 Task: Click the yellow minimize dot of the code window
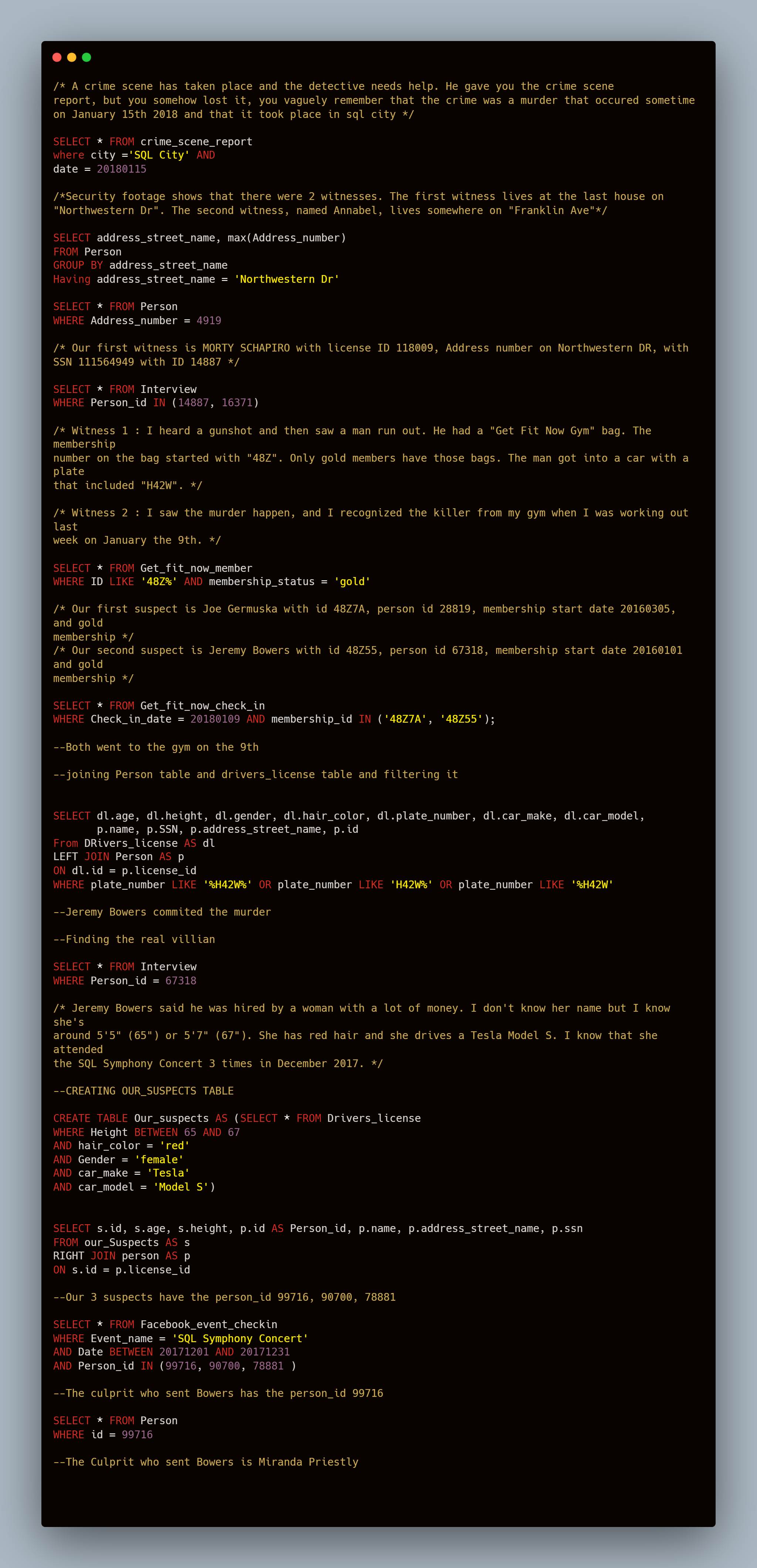pyautogui.click(x=72, y=57)
